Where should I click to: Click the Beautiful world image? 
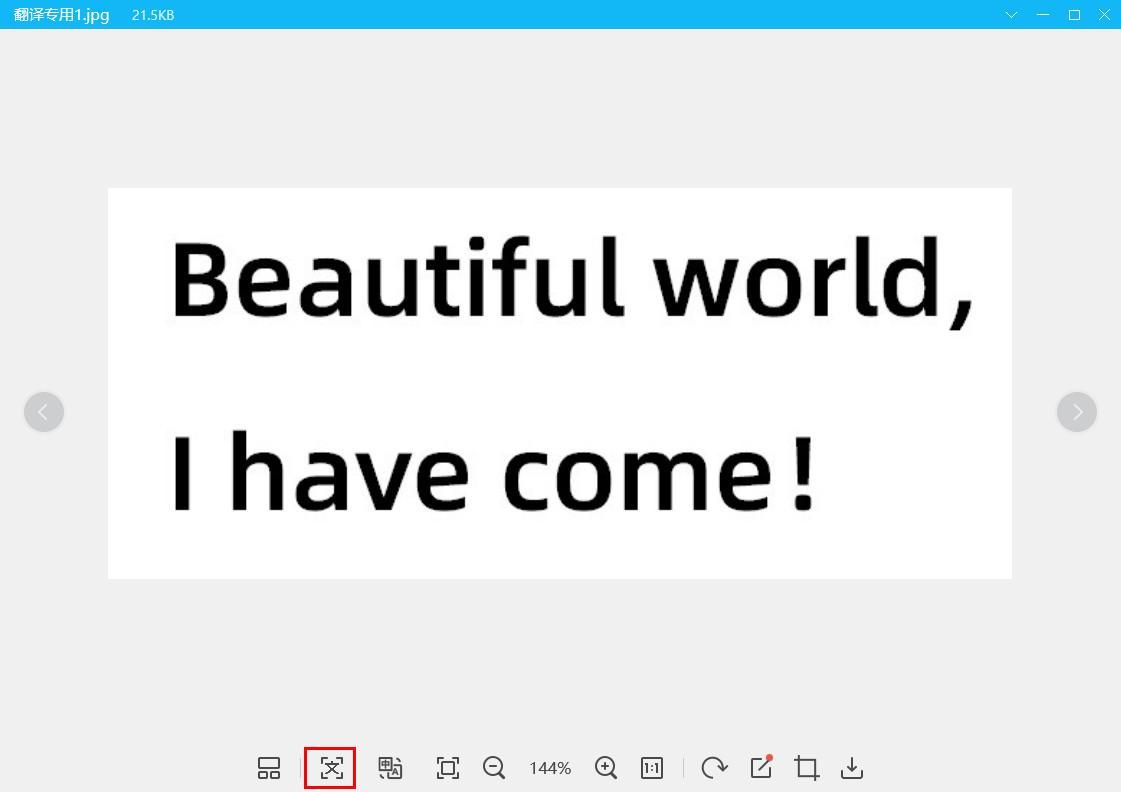coord(560,383)
